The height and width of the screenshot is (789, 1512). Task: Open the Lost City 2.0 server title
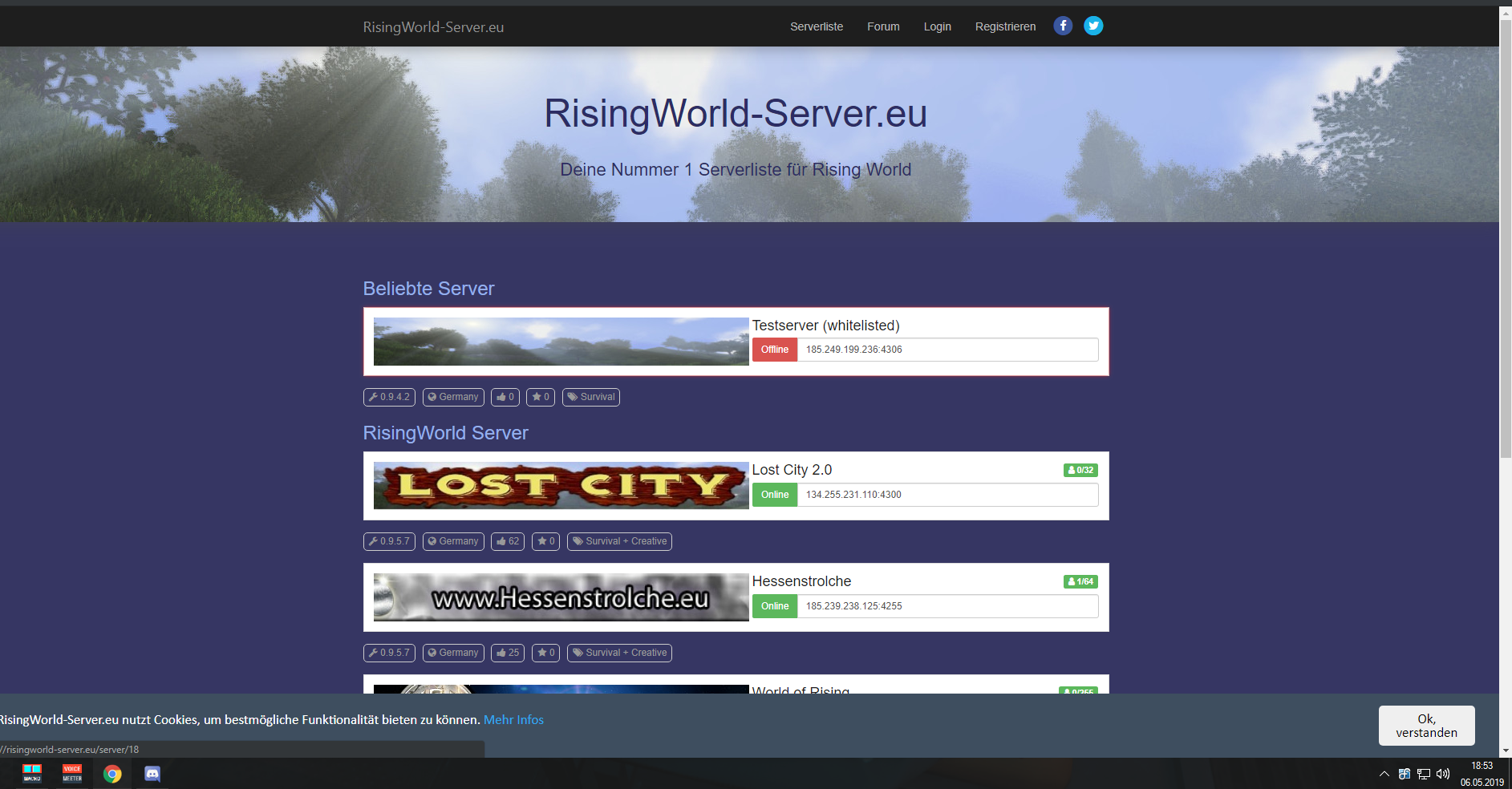tap(792, 470)
